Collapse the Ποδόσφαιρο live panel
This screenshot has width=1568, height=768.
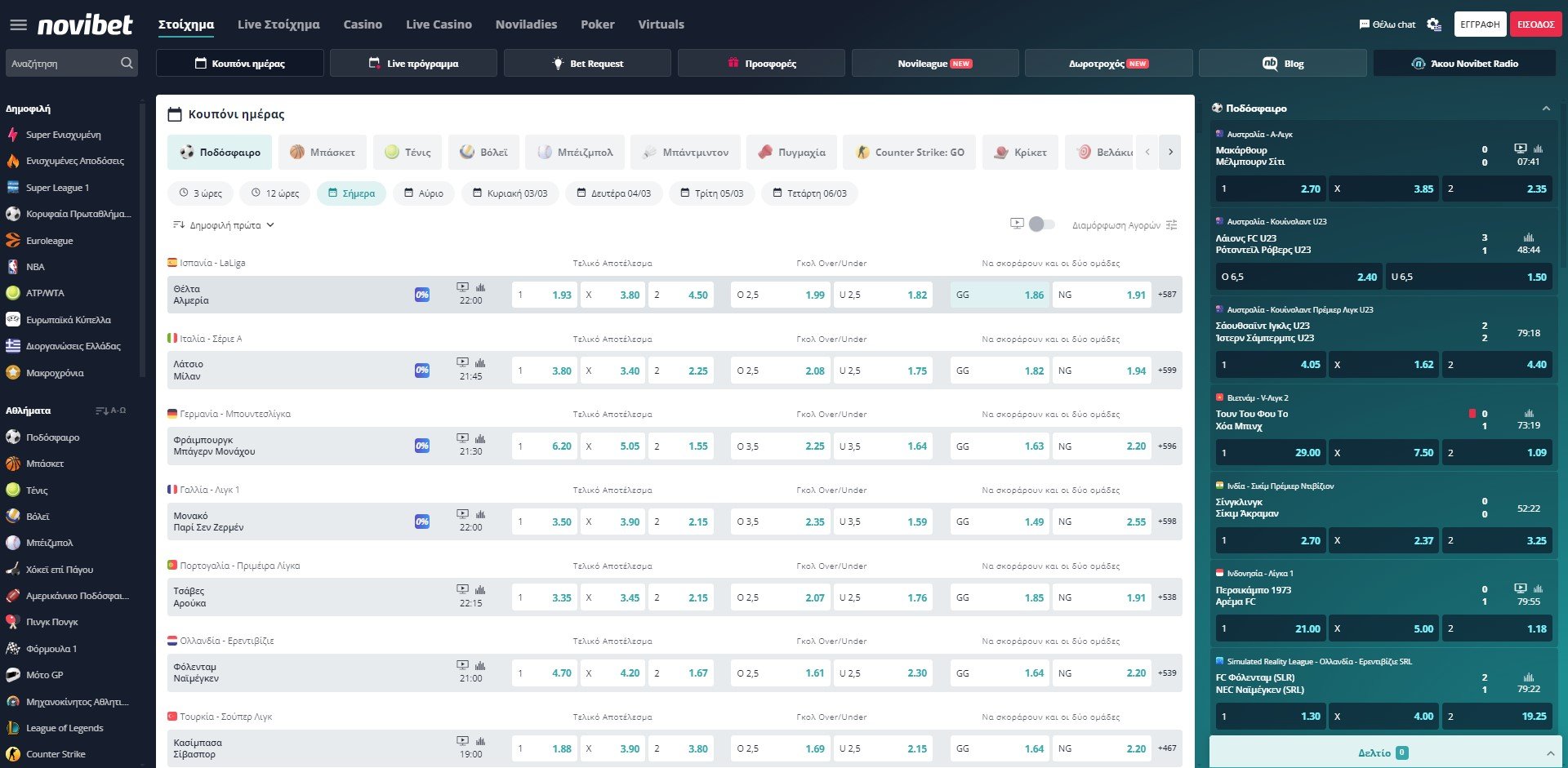click(1545, 109)
